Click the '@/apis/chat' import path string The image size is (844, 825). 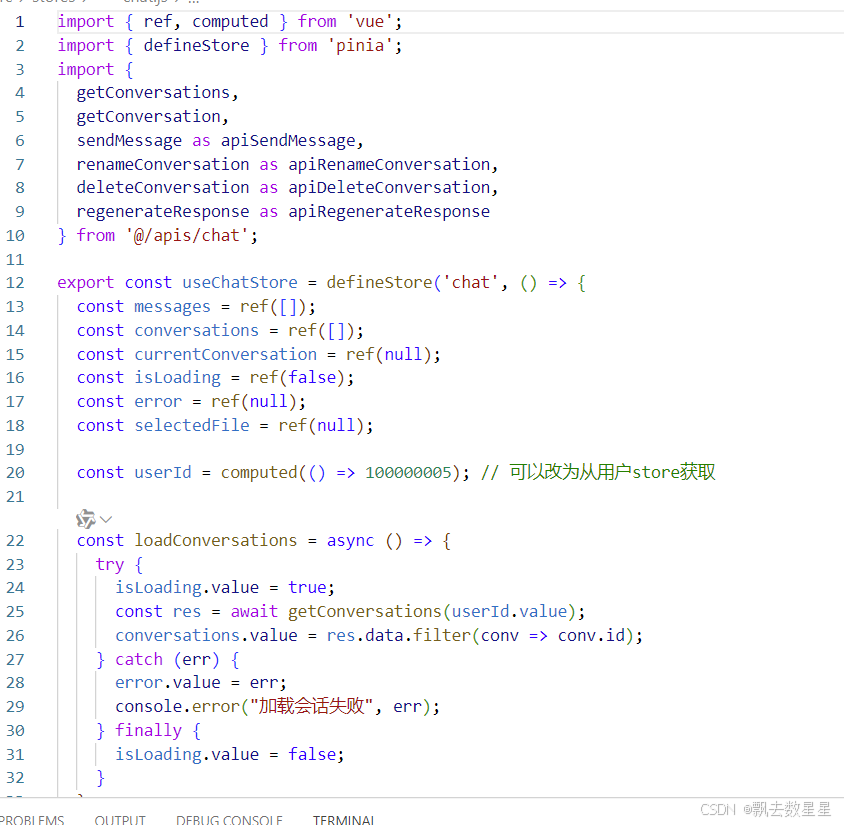coord(187,236)
